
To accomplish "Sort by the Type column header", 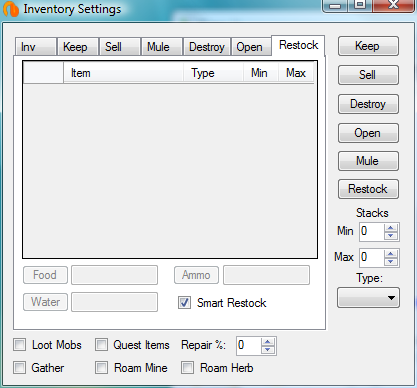I will (213, 73).
